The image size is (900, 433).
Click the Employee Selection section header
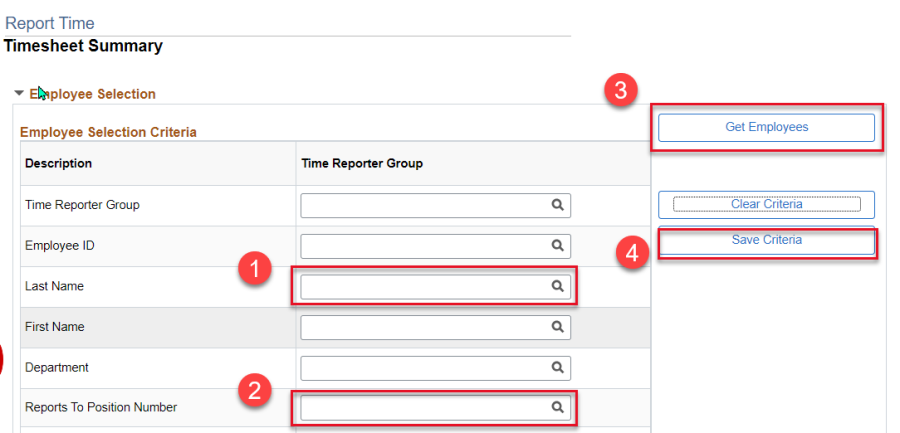coord(92,94)
